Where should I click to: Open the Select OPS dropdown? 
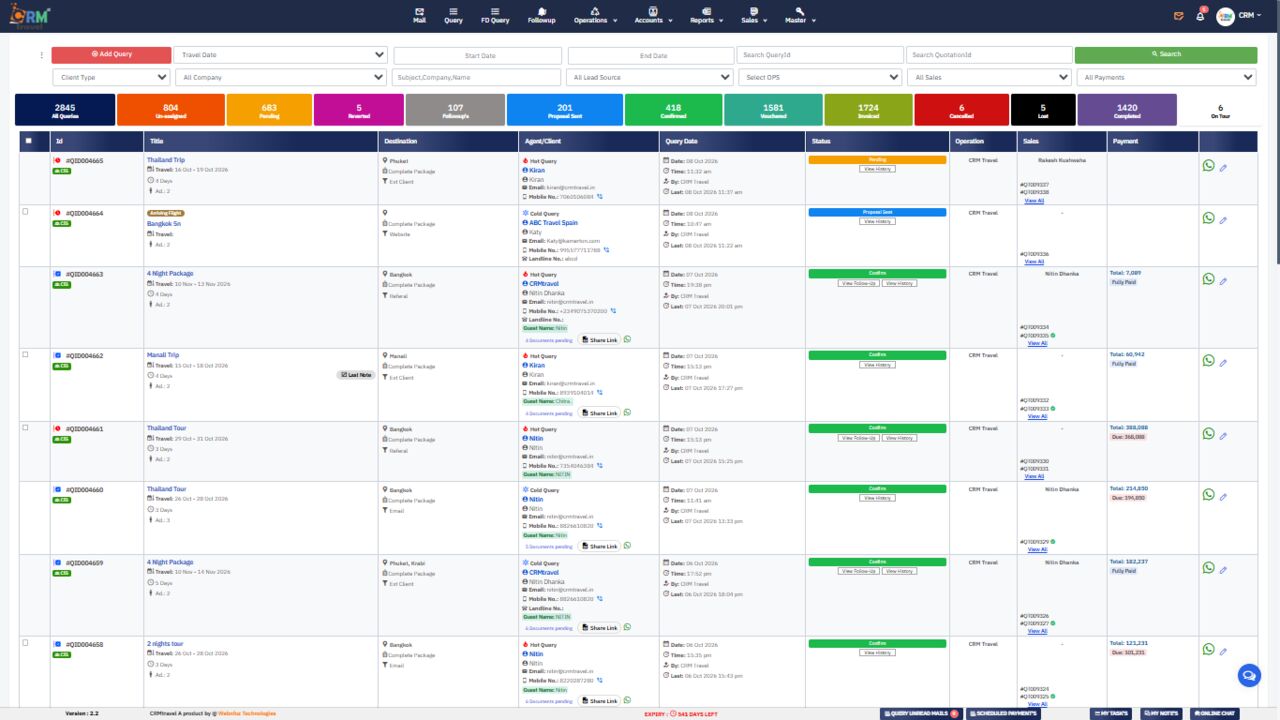821,77
